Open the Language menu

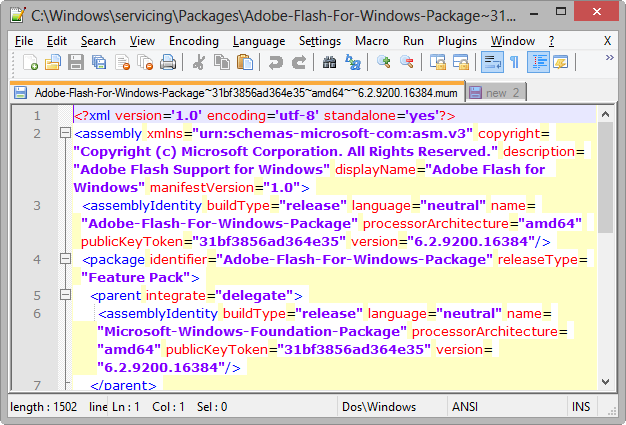click(259, 41)
